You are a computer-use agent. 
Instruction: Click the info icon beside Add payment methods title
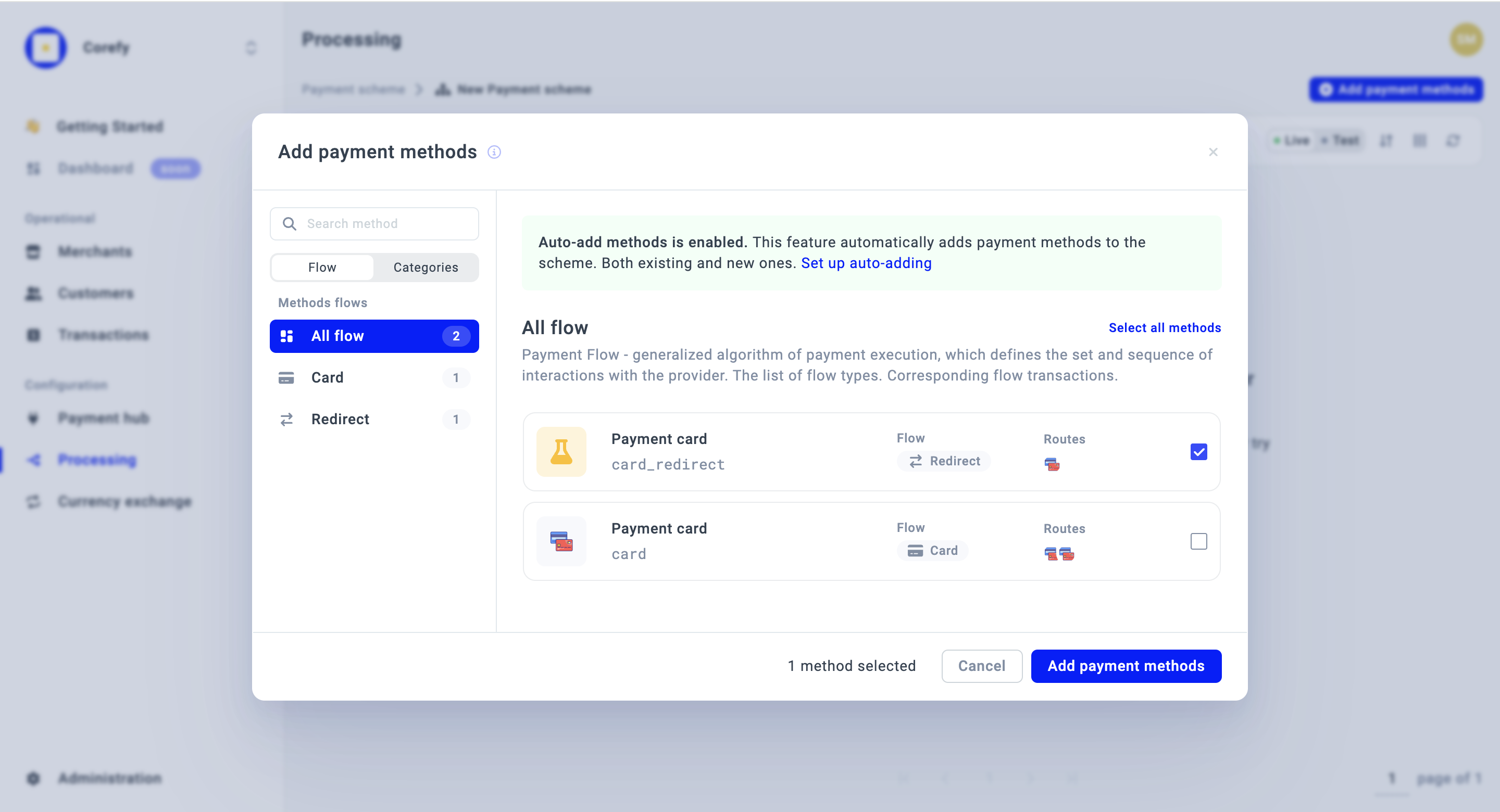(494, 152)
